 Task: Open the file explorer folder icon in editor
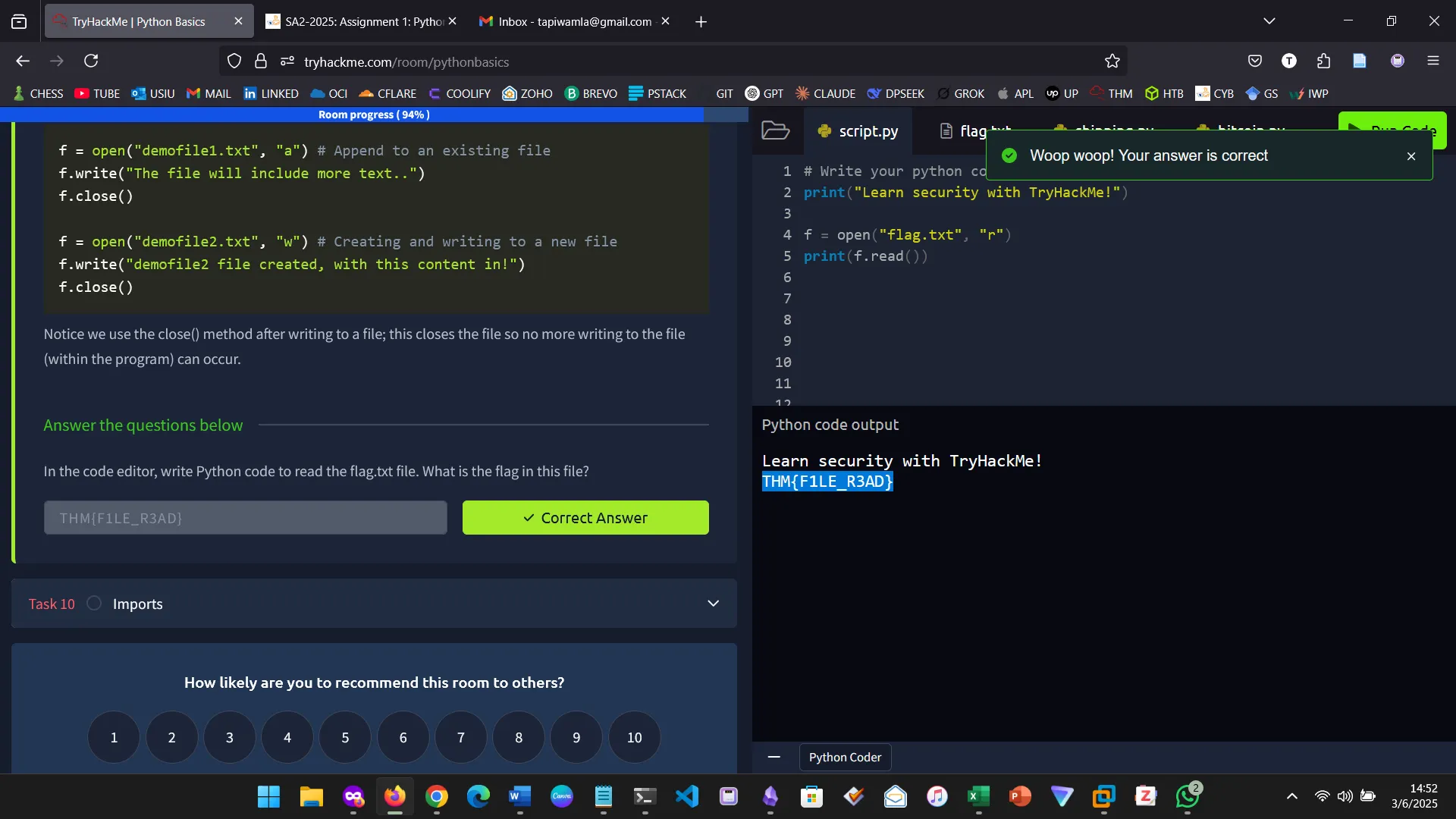tap(775, 130)
